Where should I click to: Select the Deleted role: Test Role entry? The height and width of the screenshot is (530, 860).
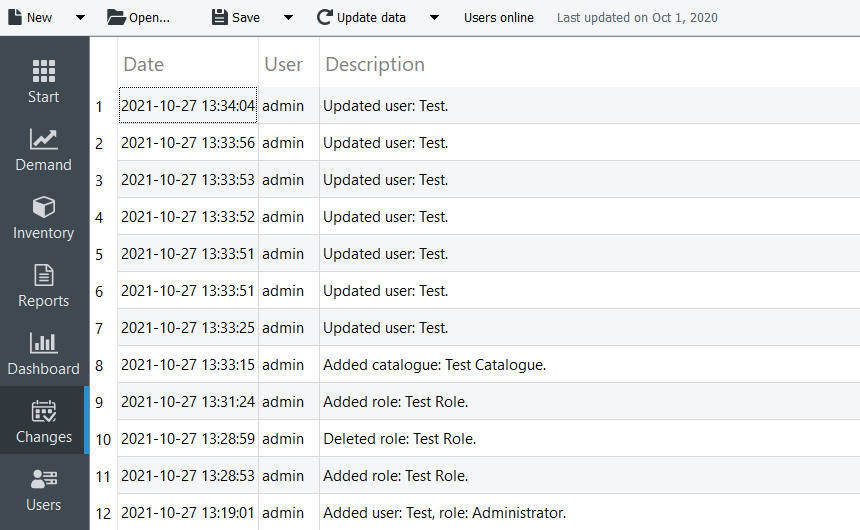click(399, 439)
